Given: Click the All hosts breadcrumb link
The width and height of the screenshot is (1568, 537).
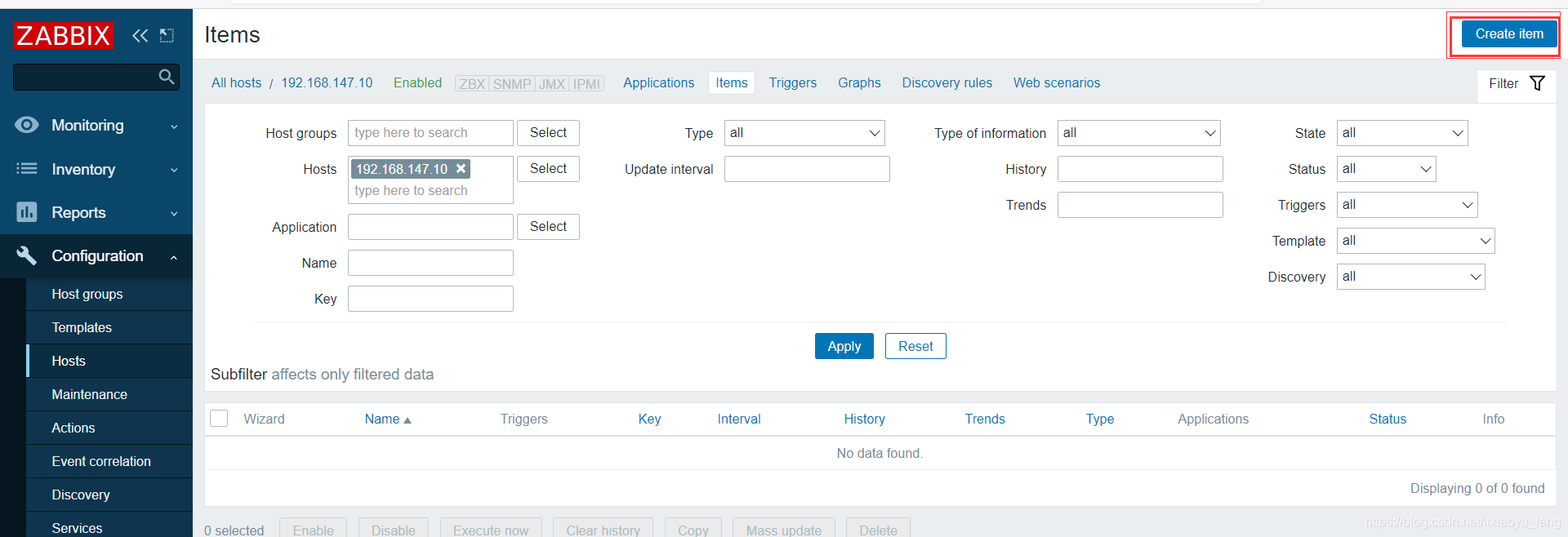Looking at the screenshot, I should click(x=236, y=82).
